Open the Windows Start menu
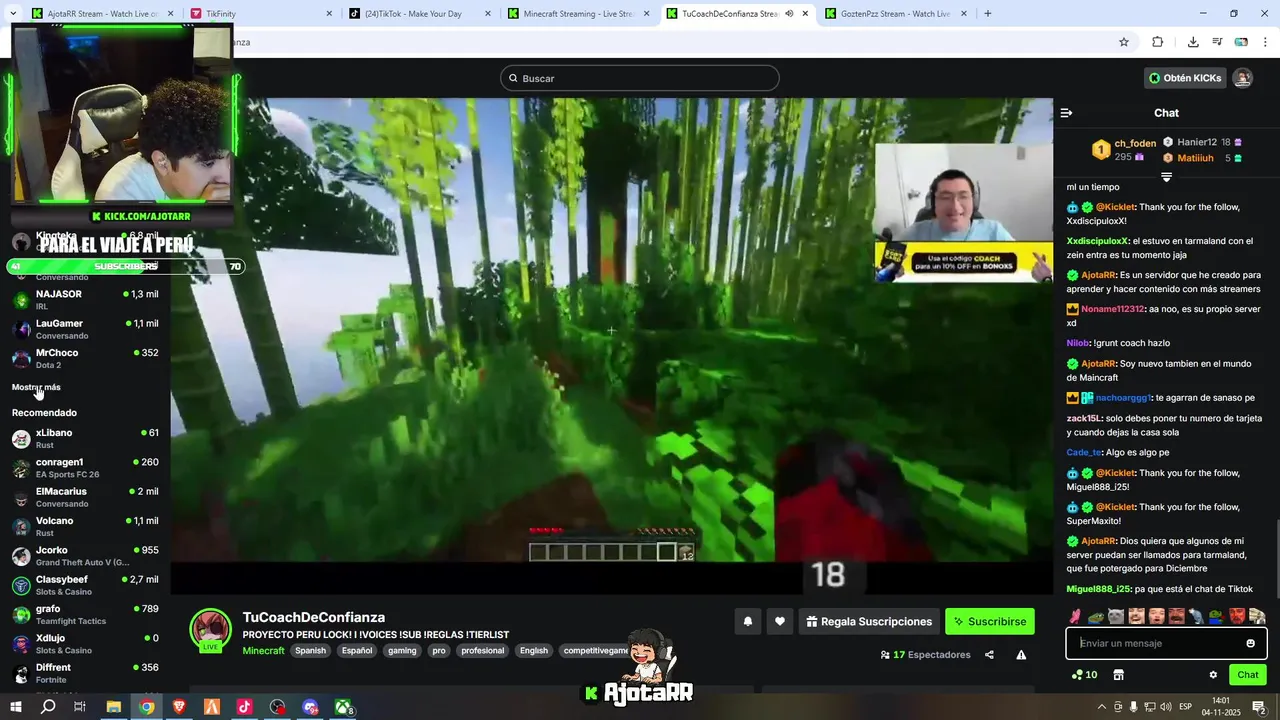The width and height of the screenshot is (1280, 720). pos(15,707)
